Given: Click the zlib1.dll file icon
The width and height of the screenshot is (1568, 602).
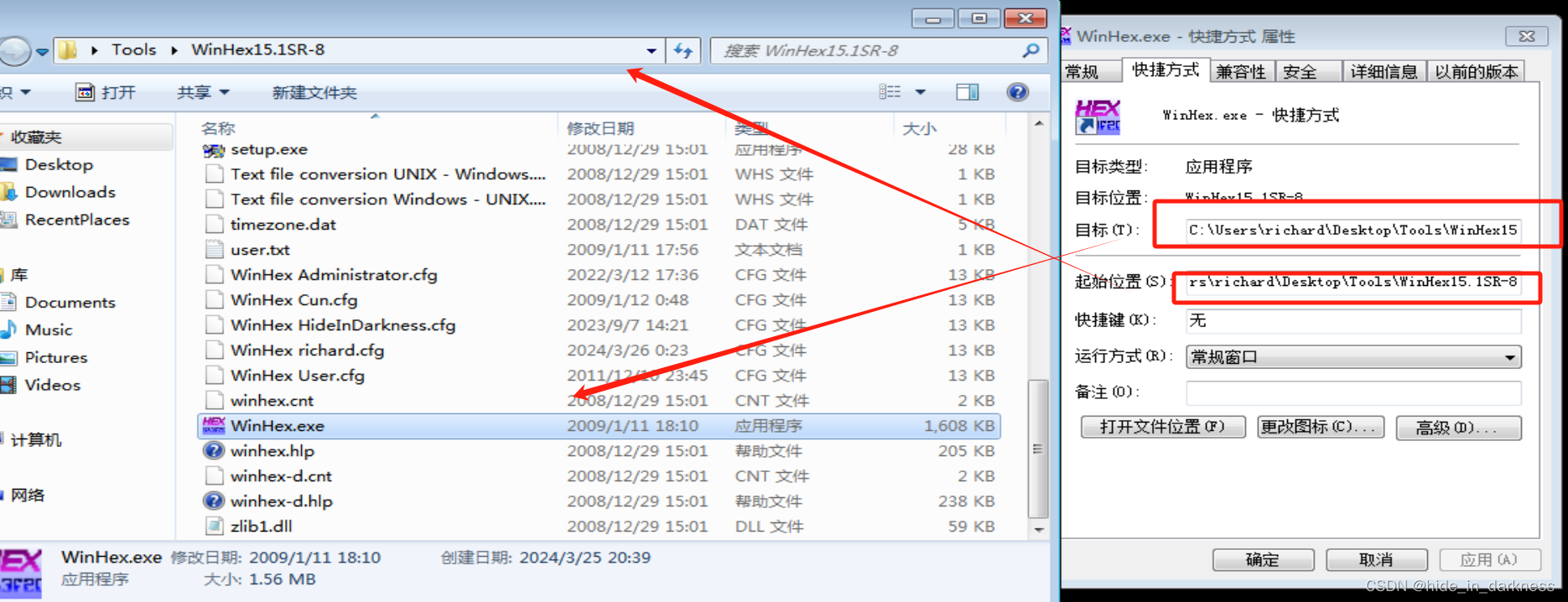Looking at the screenshot, I should [x=215, y=526].
